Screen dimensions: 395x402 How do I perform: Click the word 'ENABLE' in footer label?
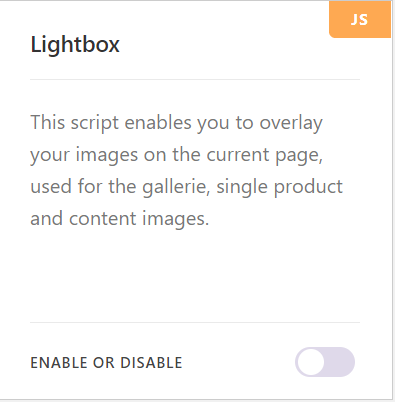click(59, 363)
